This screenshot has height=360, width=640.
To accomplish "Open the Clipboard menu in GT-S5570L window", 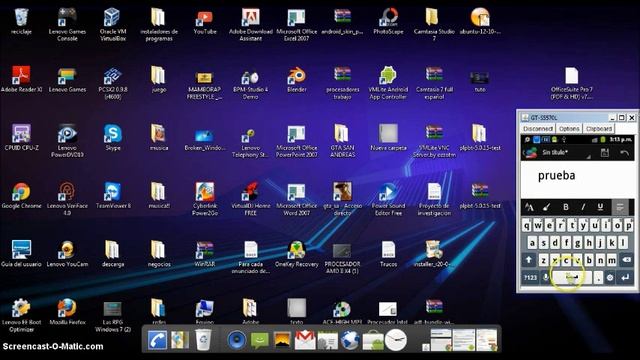I will point(599,129).
